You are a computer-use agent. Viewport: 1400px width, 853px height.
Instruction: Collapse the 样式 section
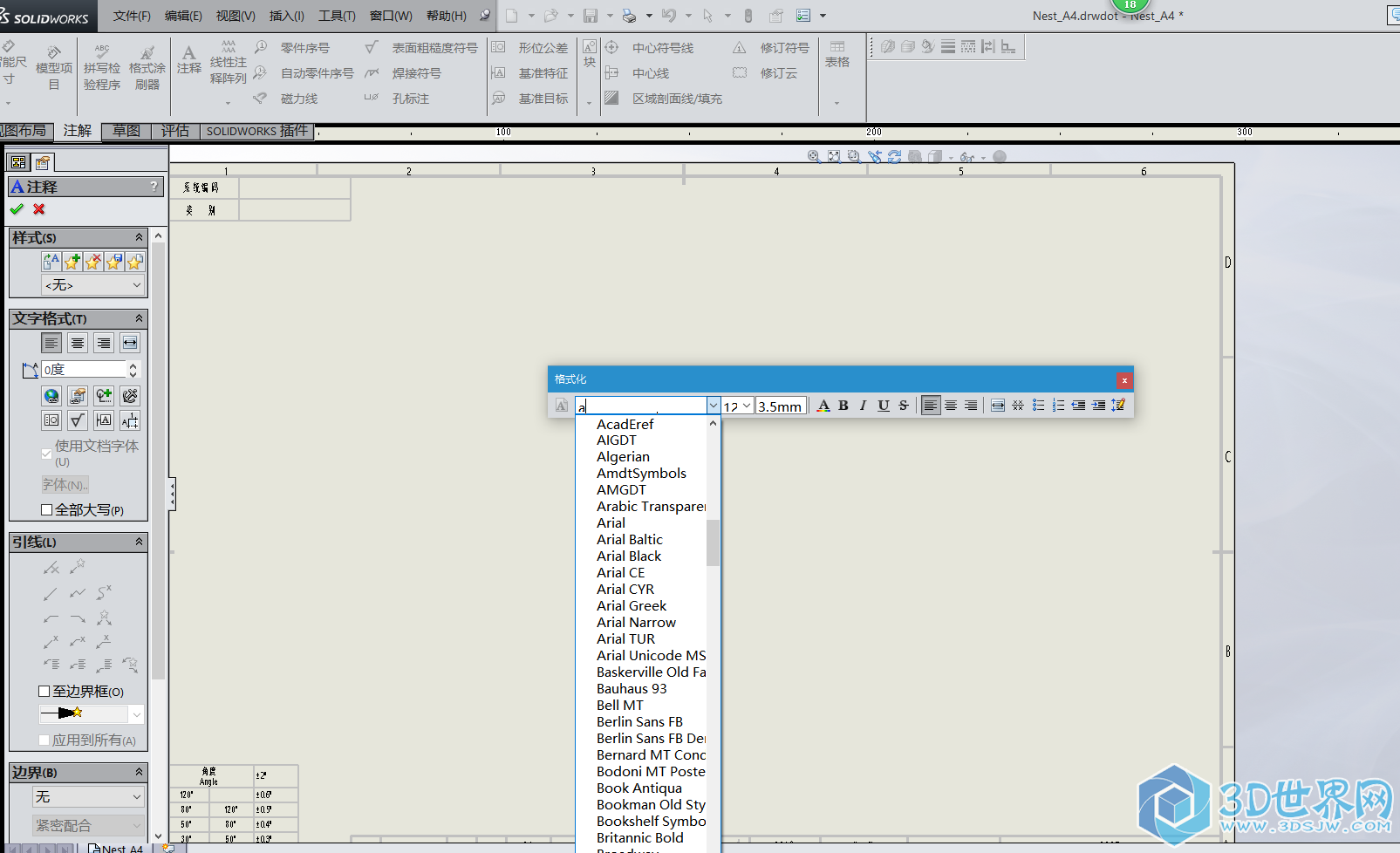point(139,237)
